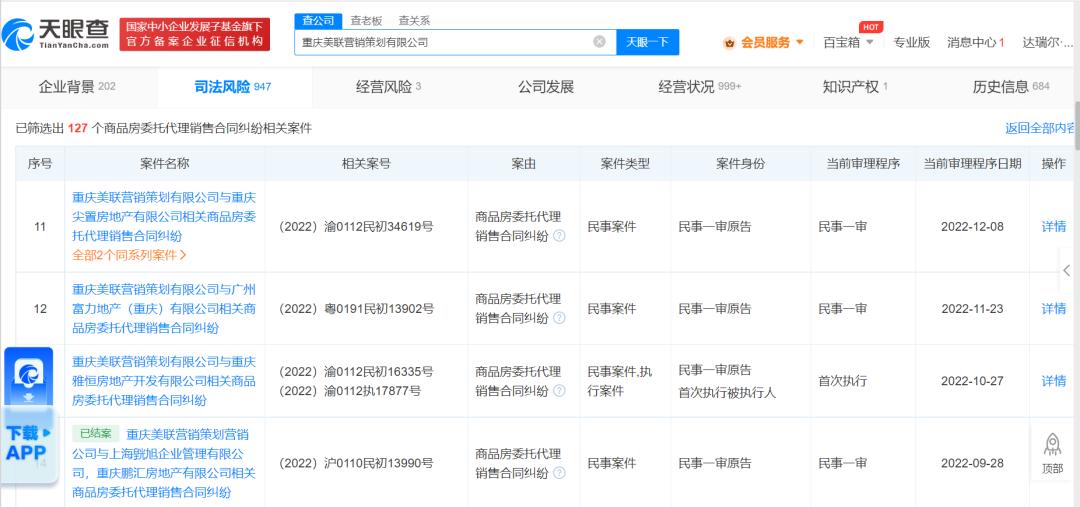Open 详情 for row 12
The image size is (1080, 507).
(1053, 308)
